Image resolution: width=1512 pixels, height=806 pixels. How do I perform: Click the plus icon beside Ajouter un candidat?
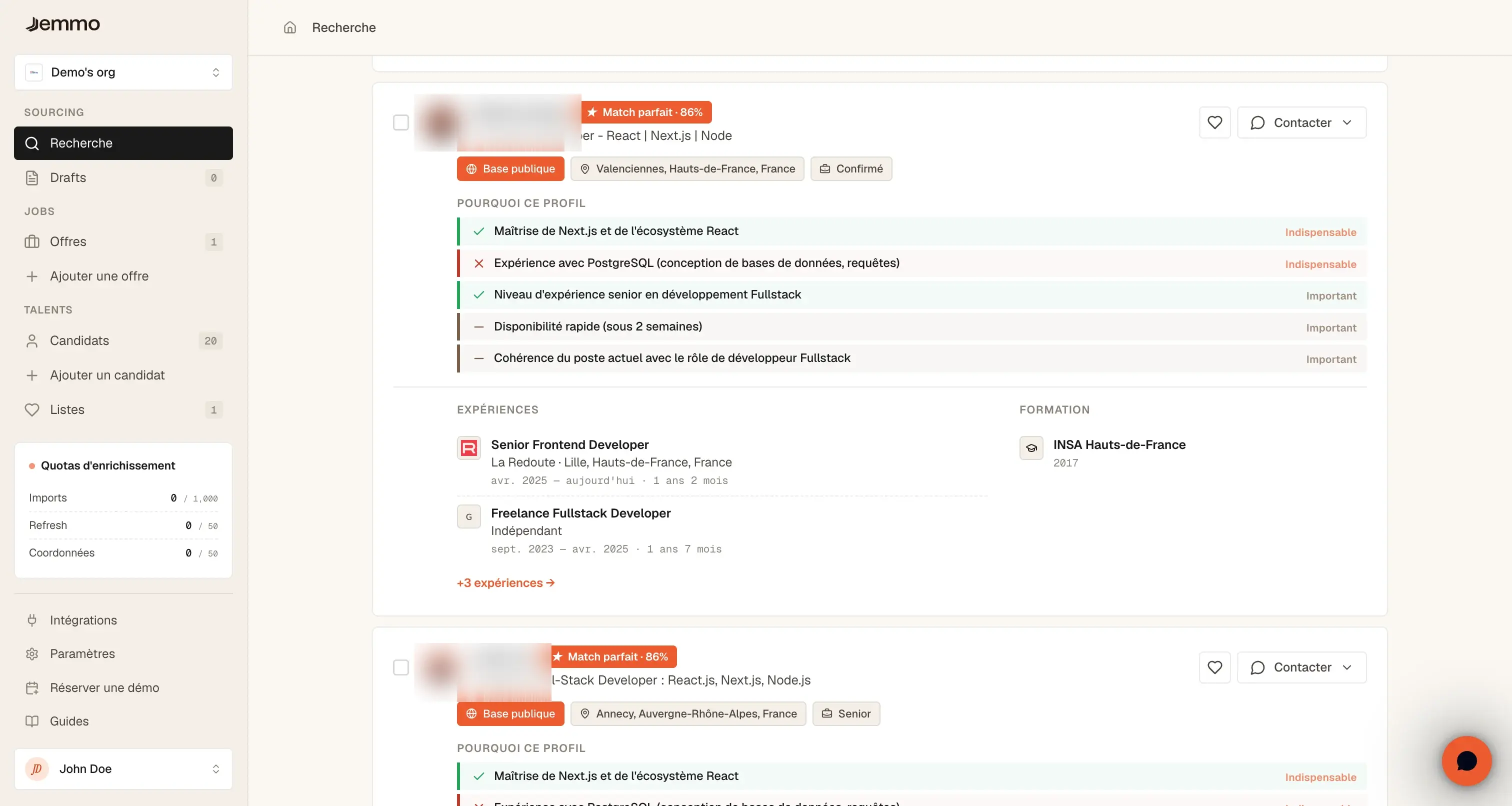(x=32, y=375)
